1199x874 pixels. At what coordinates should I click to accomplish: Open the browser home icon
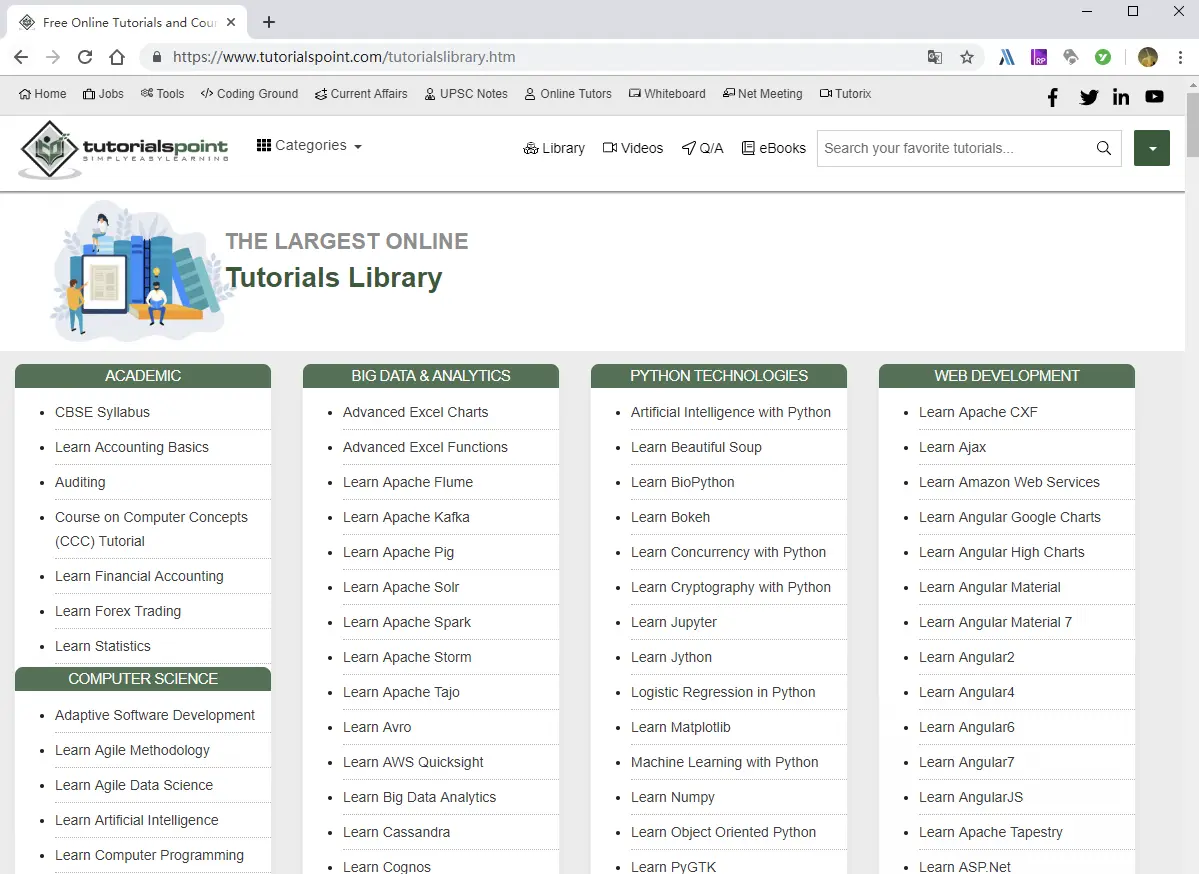pos(117,57)
